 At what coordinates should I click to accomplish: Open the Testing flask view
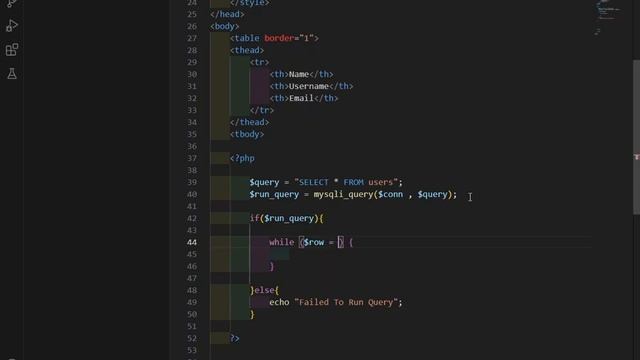12,73
